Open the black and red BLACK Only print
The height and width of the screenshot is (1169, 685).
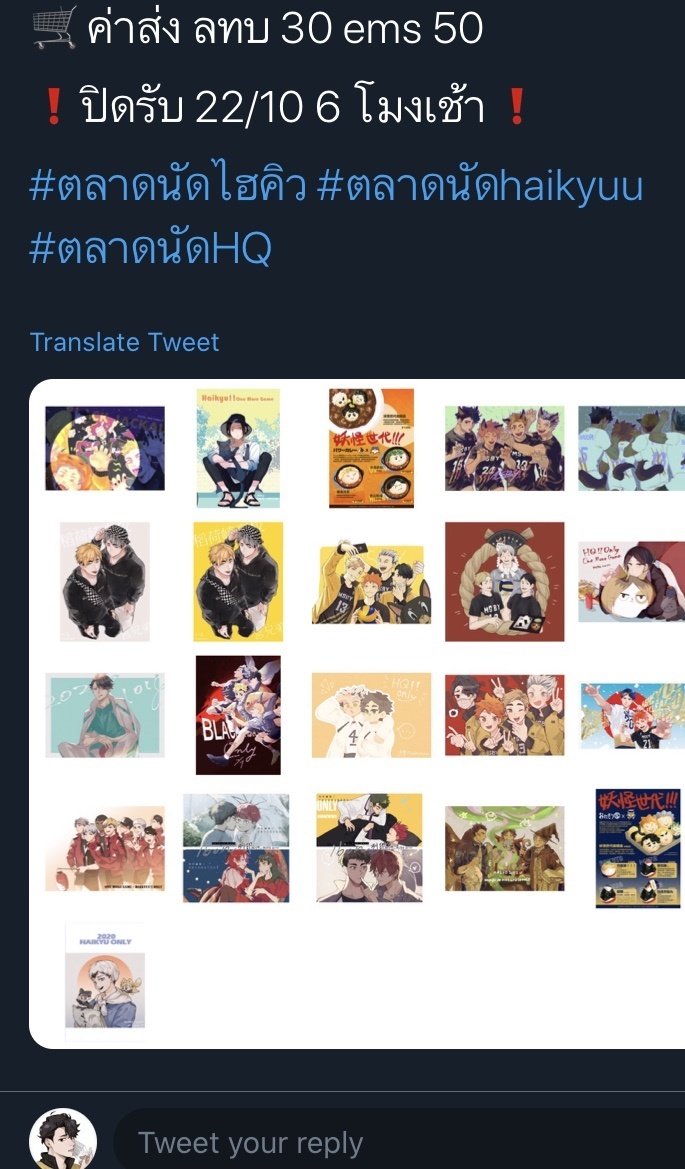239,715
